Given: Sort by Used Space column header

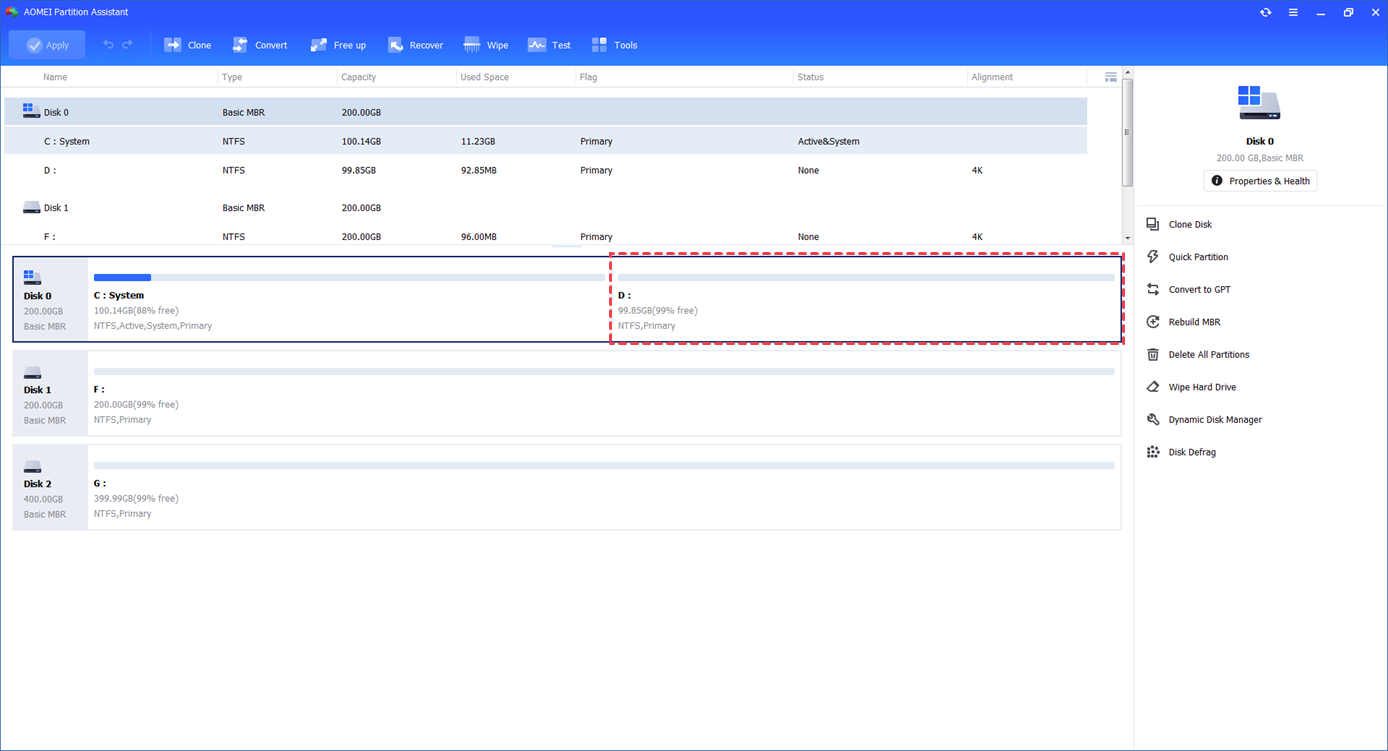Looking at the screenshot, I should pos(484,77).
